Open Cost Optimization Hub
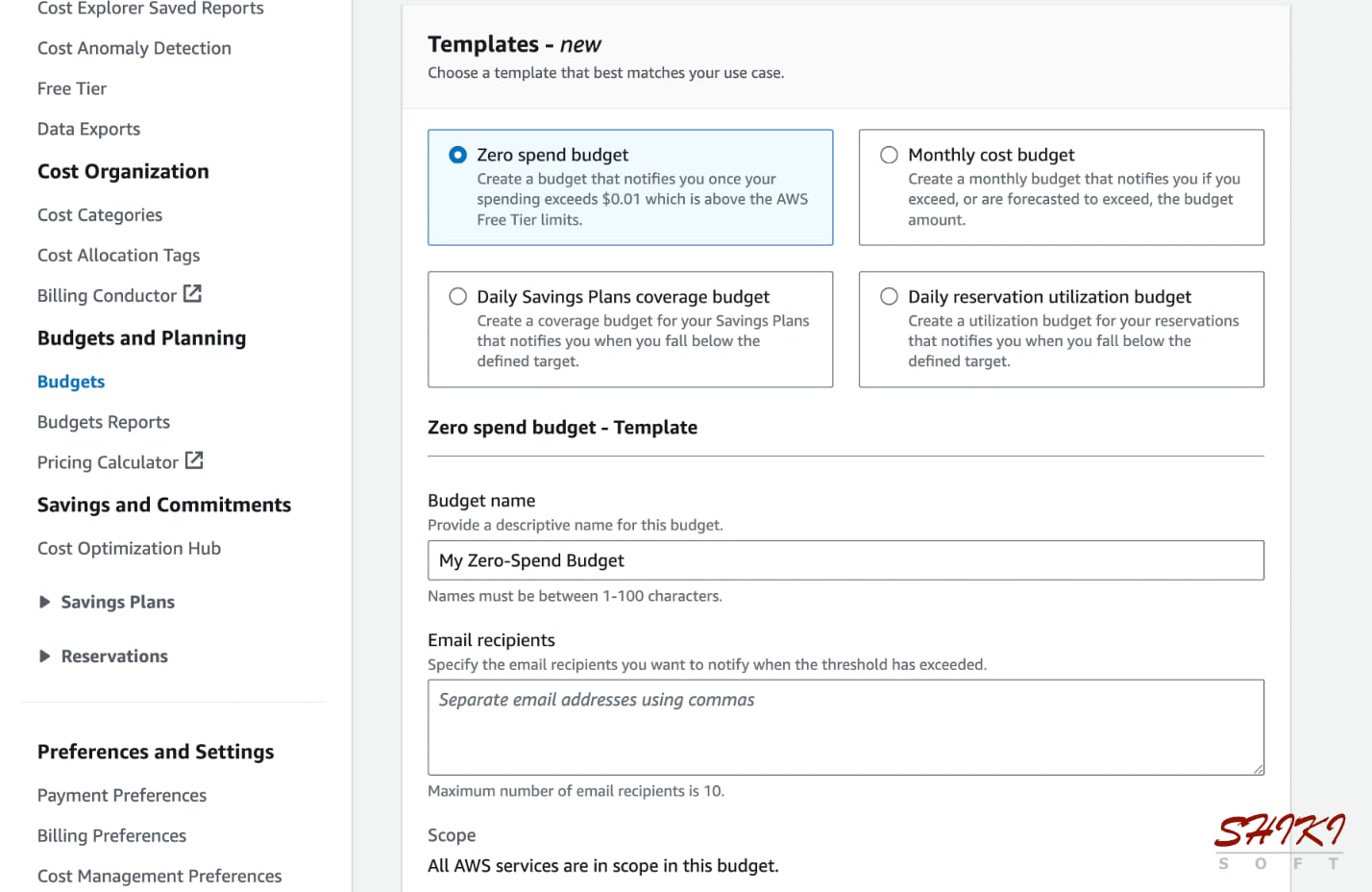Screen dimensions: 1372x892 [129, 548]
